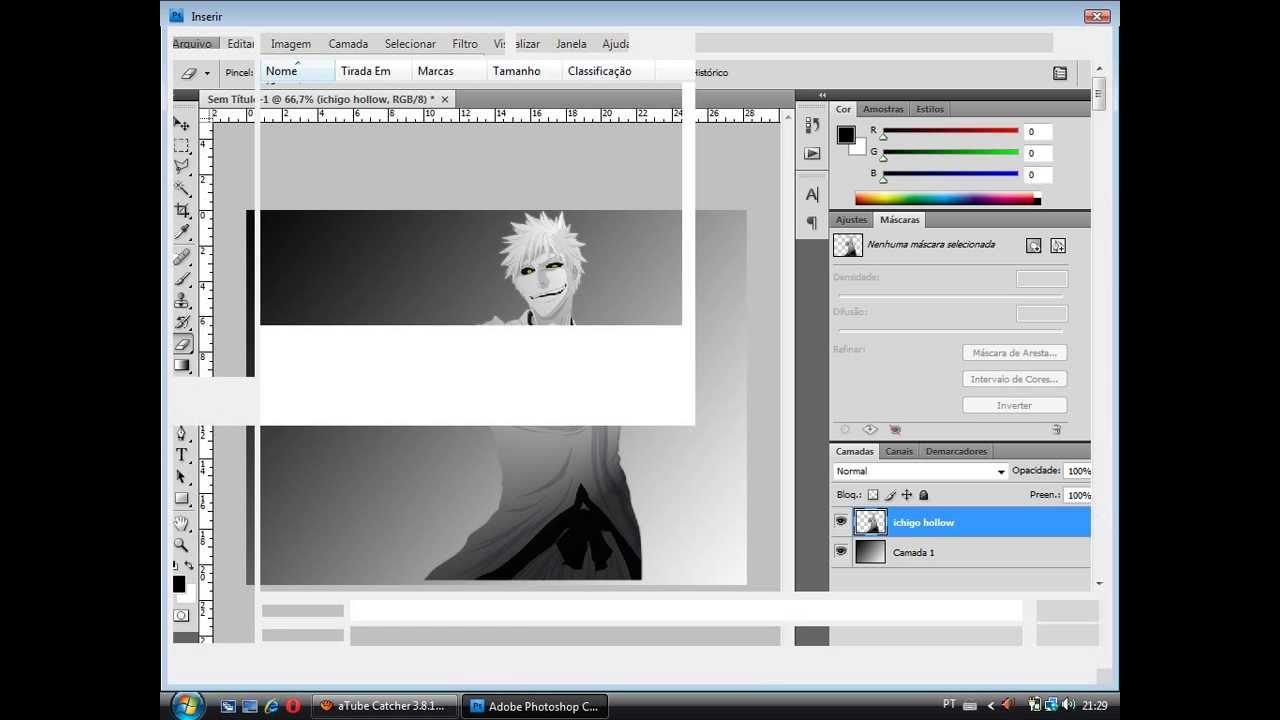This screenshot has height=720, width=1280.
Task: Select the ichigo hollow layer thumbnail
Action: pos(871,522)
